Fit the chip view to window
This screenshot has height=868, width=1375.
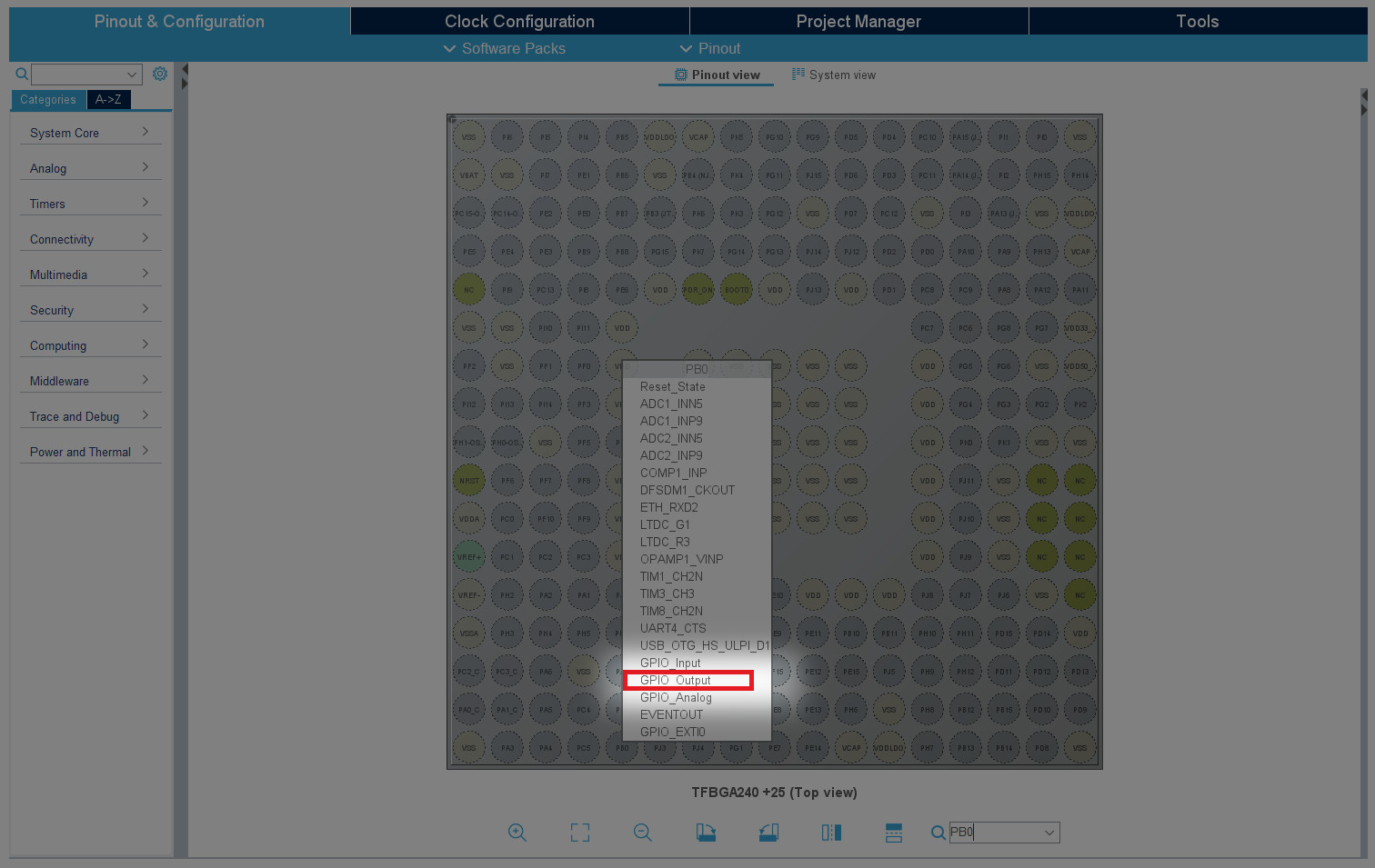tap(579, 832)
